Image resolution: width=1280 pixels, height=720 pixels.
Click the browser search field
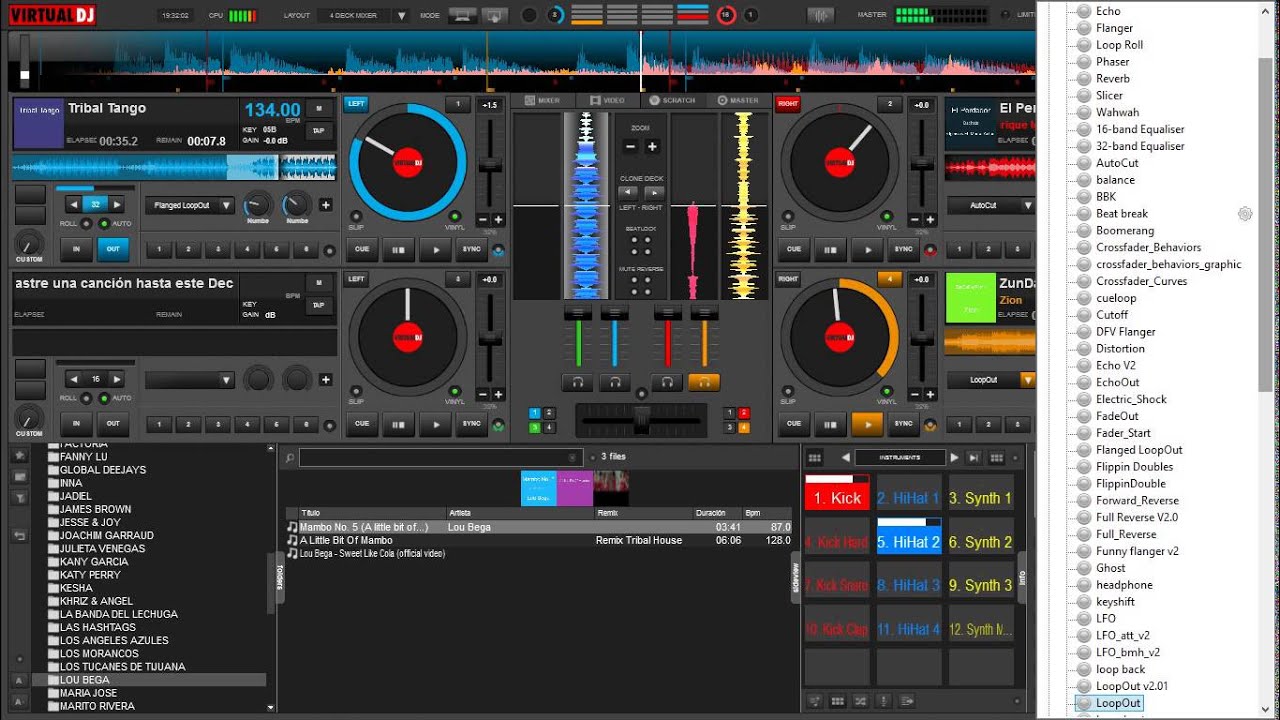pyautogui.click(x=443, y=458)
